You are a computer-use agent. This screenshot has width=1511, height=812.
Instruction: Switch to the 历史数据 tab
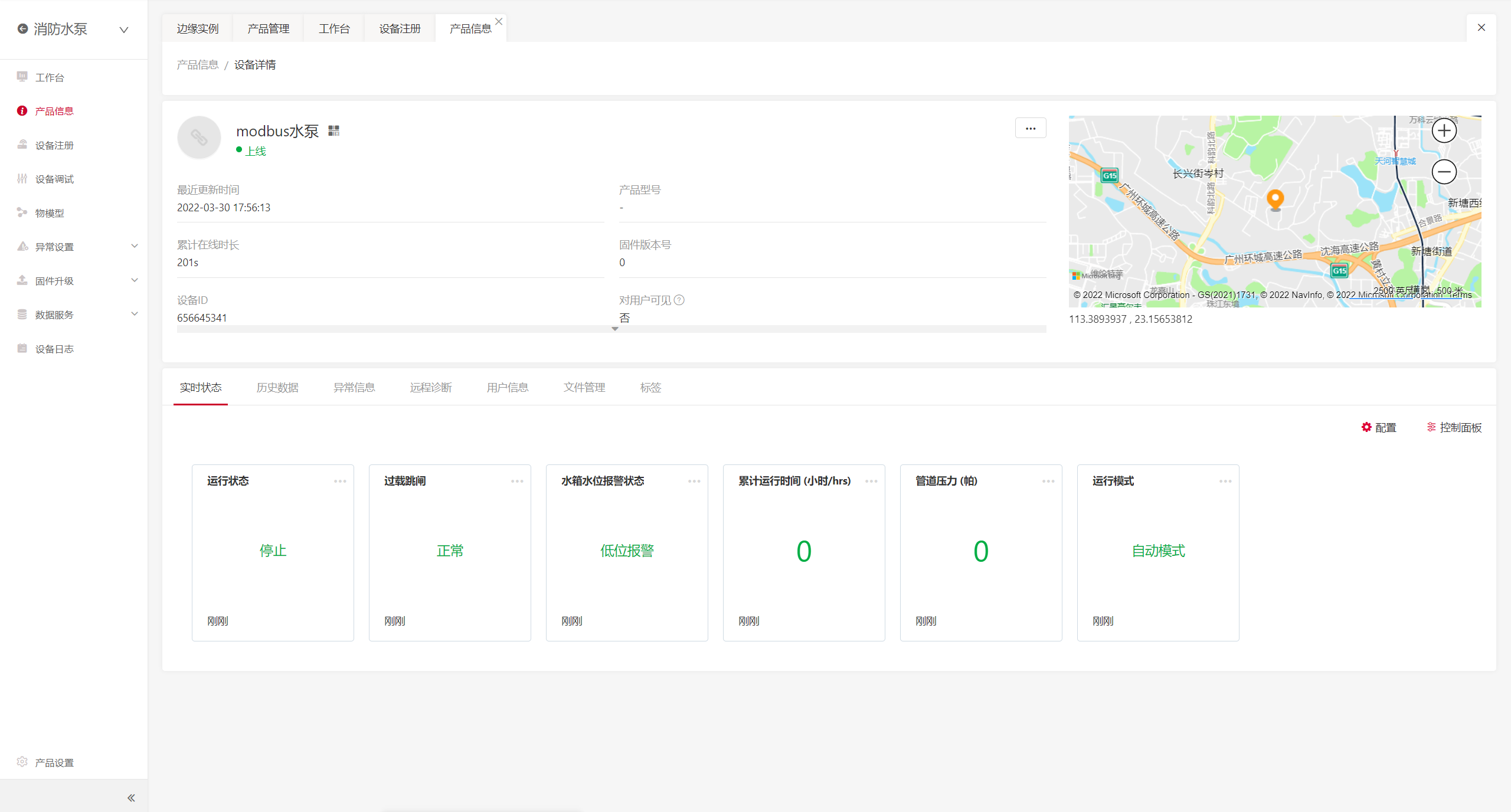tap(277, 388)
